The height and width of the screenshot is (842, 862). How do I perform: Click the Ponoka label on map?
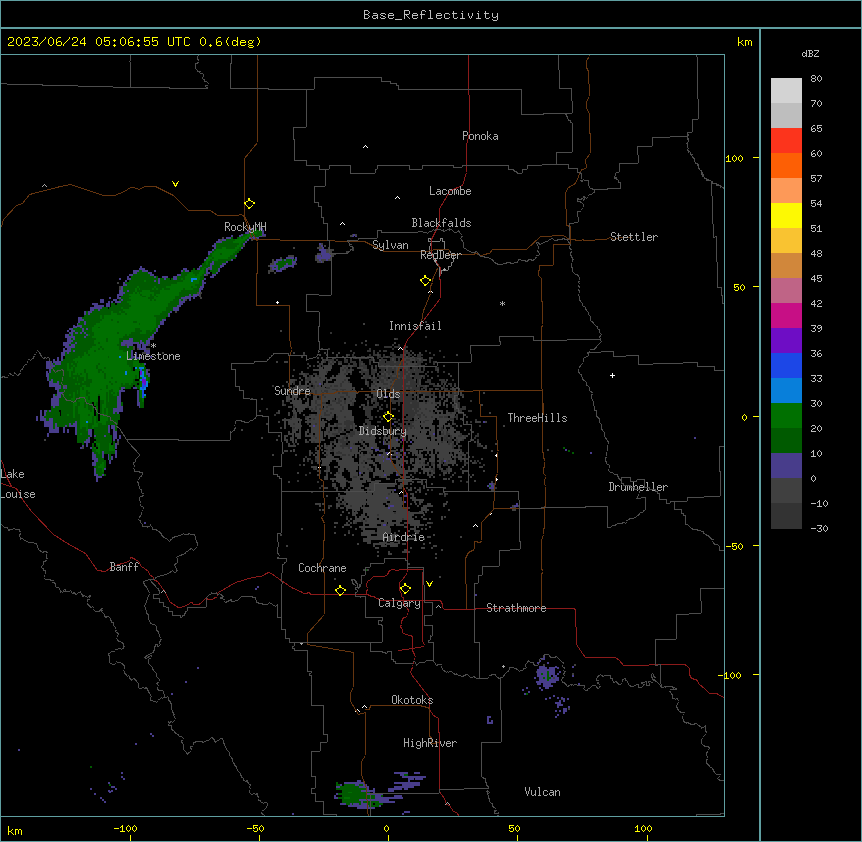(480, 136)
